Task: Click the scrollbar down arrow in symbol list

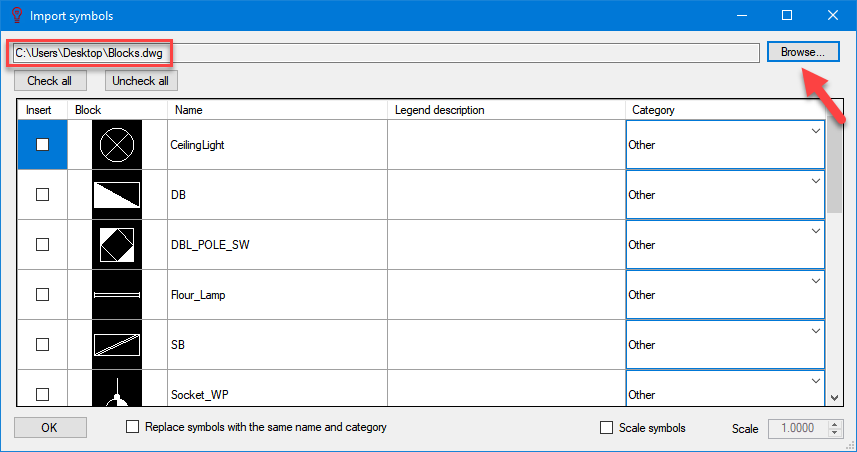Action: [x=835, y=398]
